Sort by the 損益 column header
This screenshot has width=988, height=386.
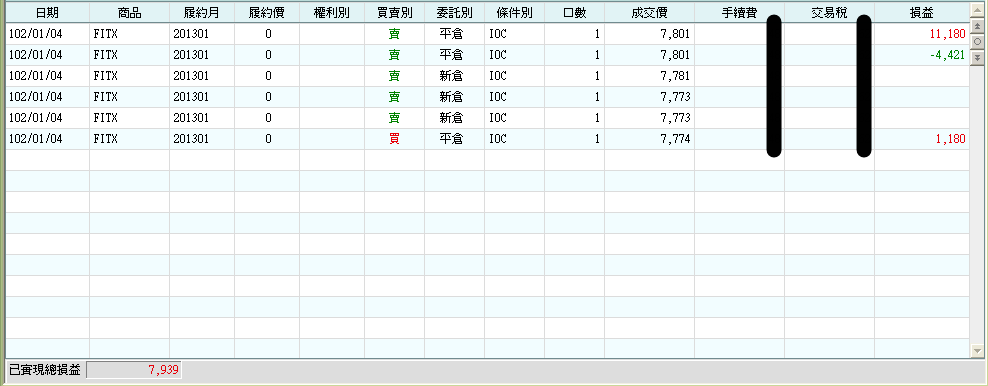tap(922, 13)
